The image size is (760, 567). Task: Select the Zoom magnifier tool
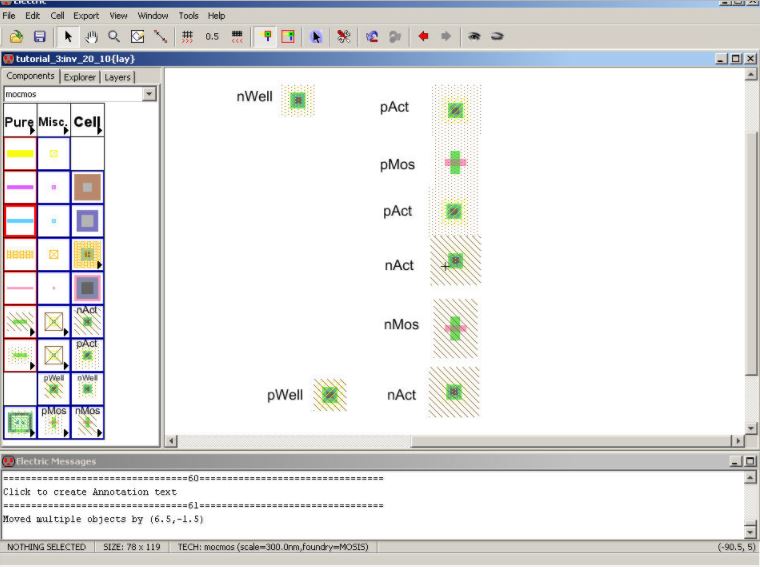pos(114,36)
